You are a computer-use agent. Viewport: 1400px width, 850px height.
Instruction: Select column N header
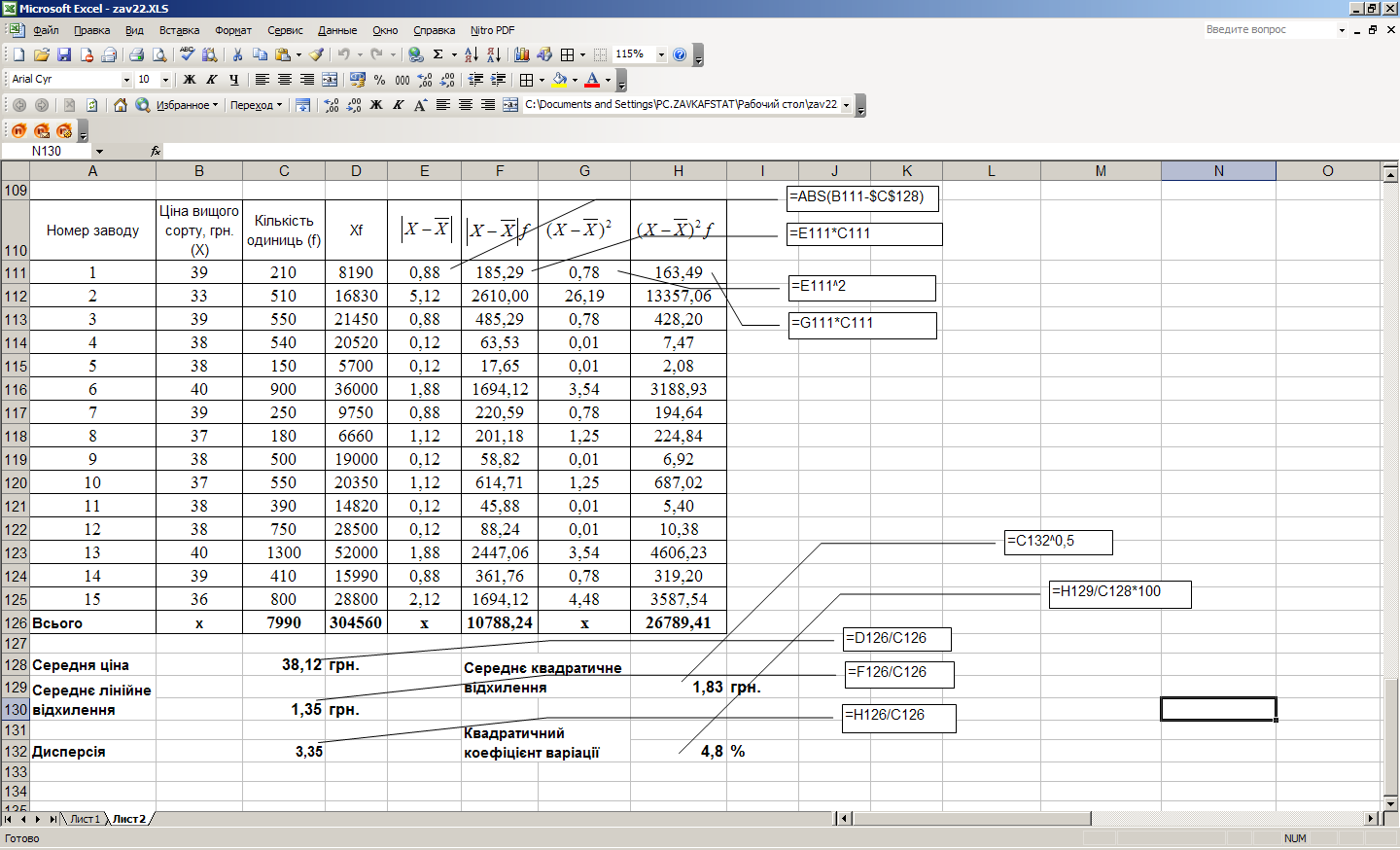(1218, 171)
